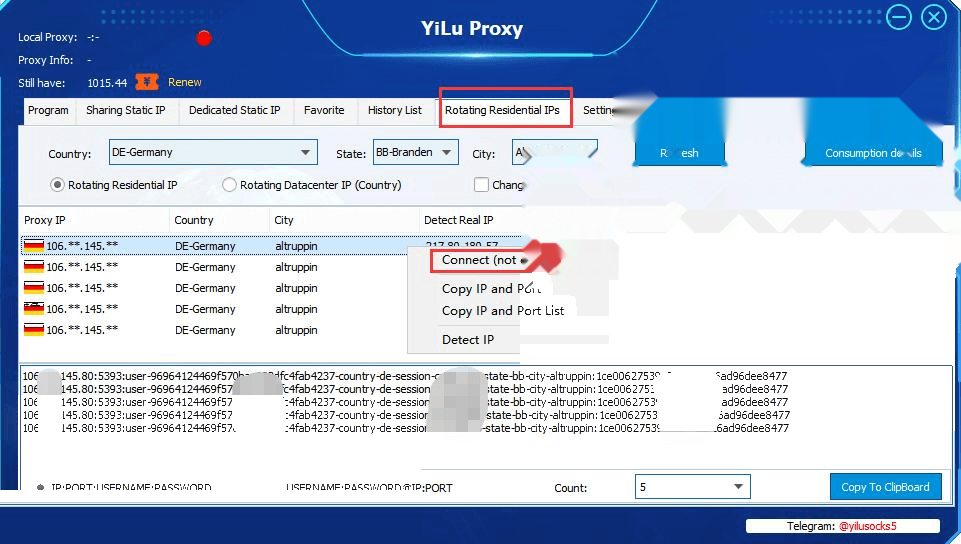Open the City dropdown
The height and width of the screenshot is (544, 961).
pyautogui.click(x=555, y=152)
